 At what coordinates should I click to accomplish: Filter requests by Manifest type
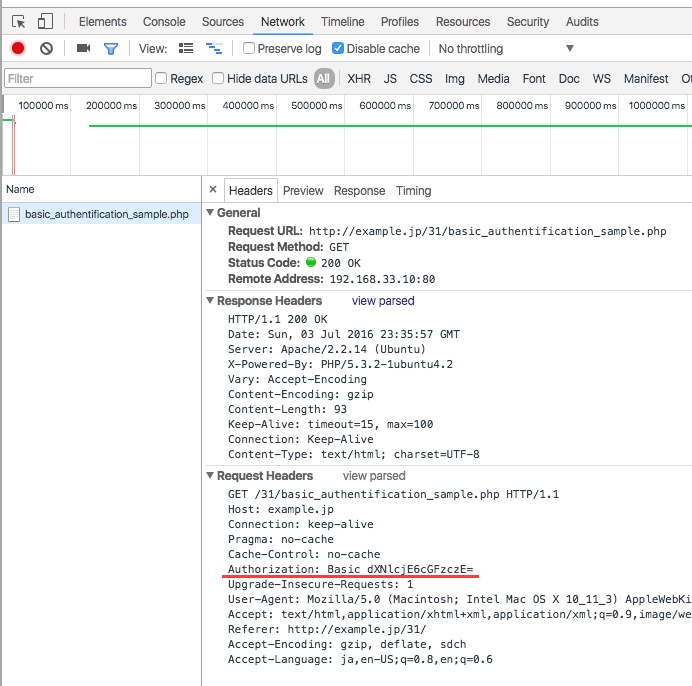click(x=646, y=79)
